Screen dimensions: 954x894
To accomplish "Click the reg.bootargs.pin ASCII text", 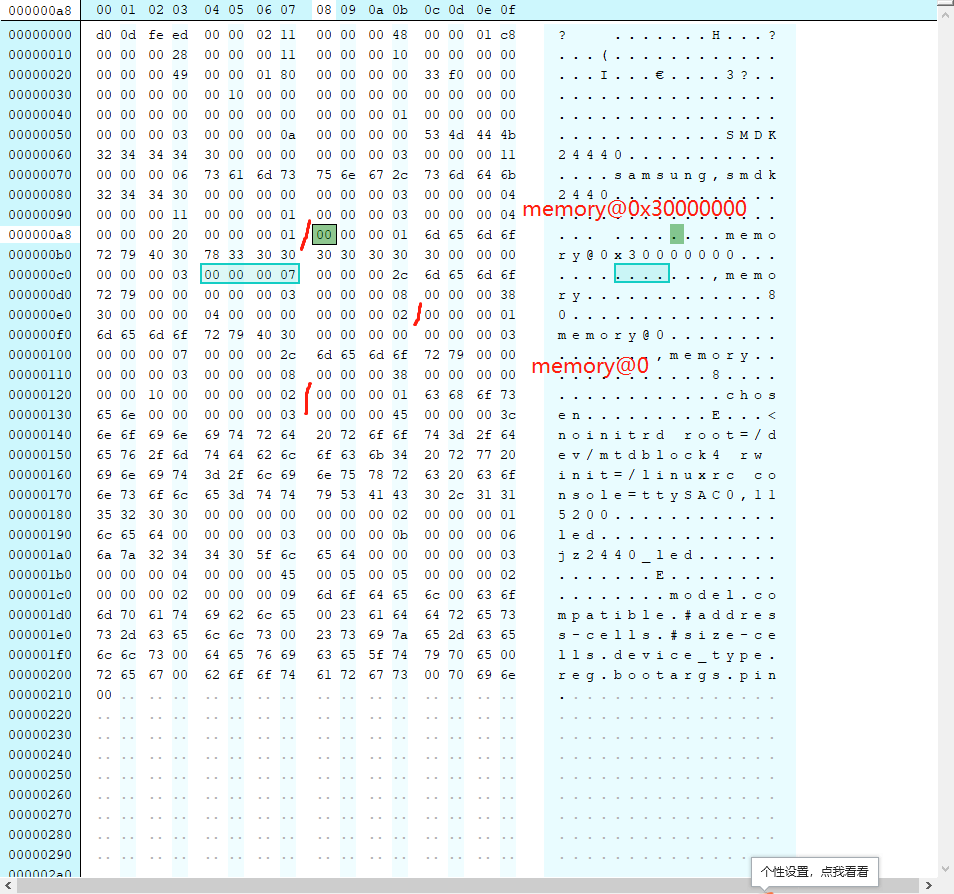I will 667,676.
